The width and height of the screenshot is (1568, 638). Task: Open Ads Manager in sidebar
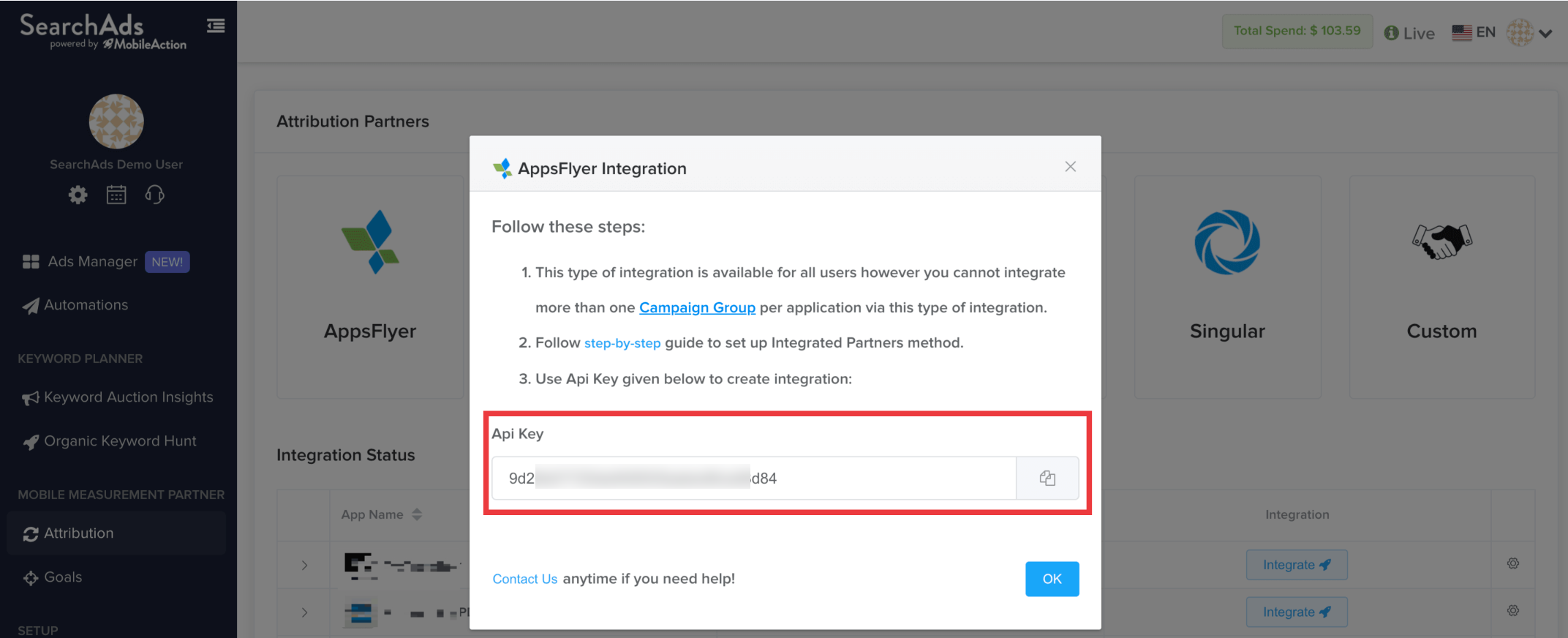pos(92,262)
